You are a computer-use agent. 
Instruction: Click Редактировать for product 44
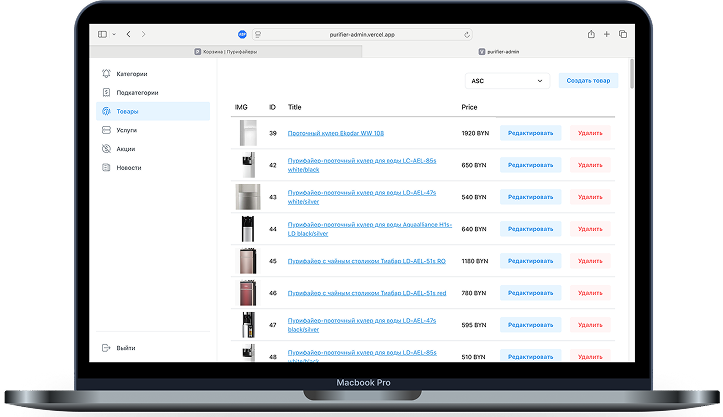(530, 229)
